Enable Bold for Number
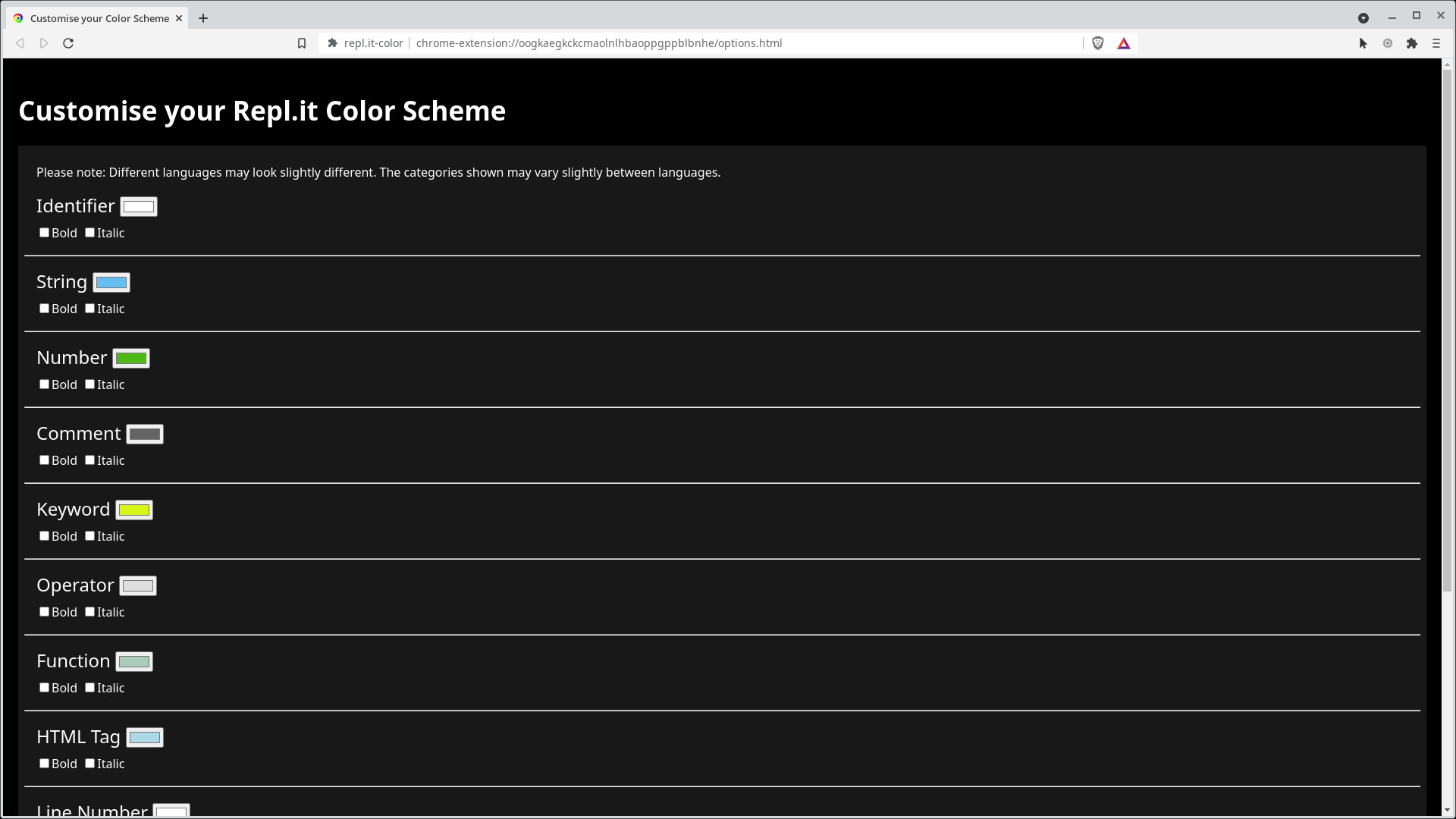 (x=44, y=384)
